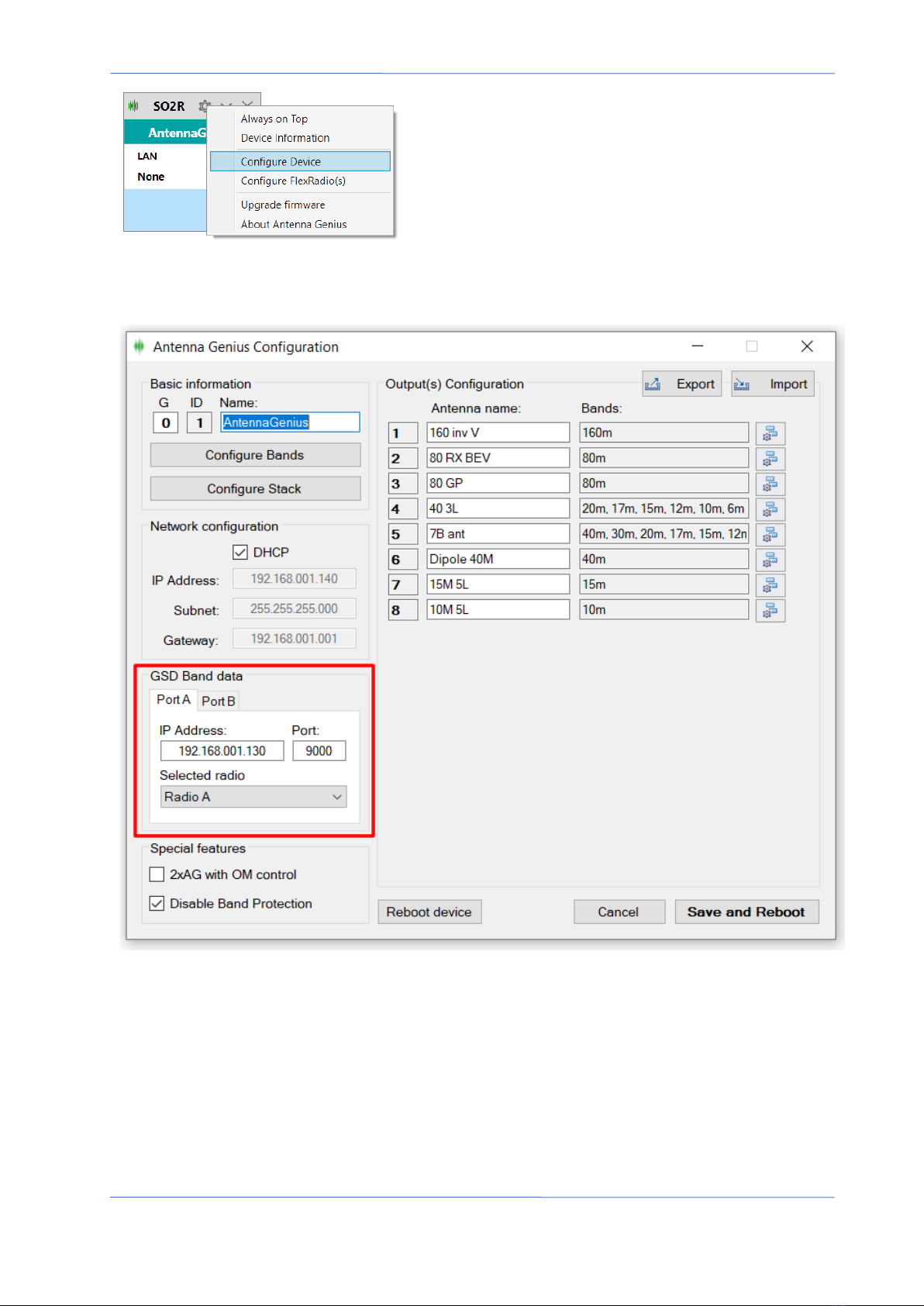
Task: Click the Configure Stack button
Action: 255,489
